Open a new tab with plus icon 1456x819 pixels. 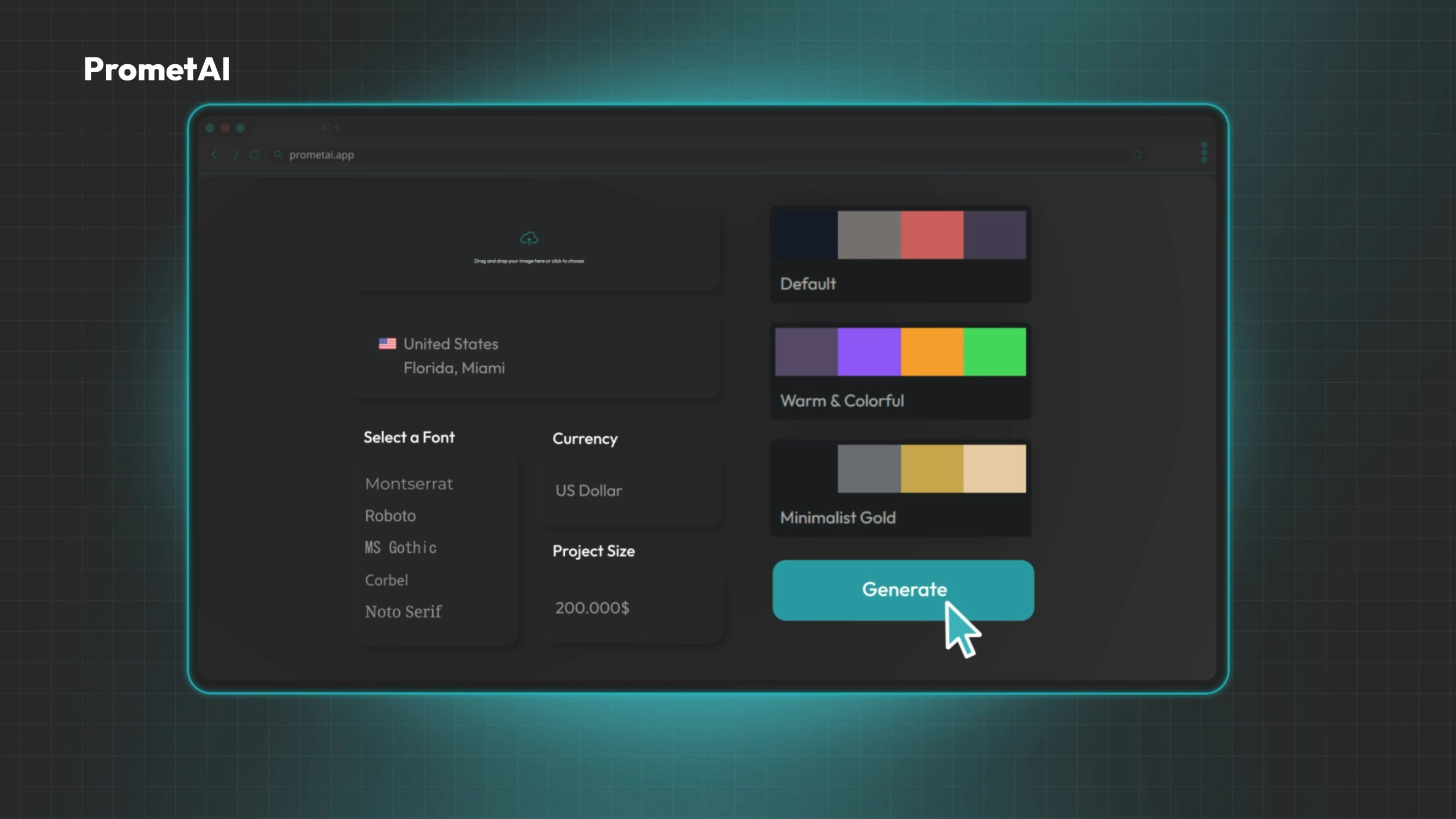[x=337, y=128]
